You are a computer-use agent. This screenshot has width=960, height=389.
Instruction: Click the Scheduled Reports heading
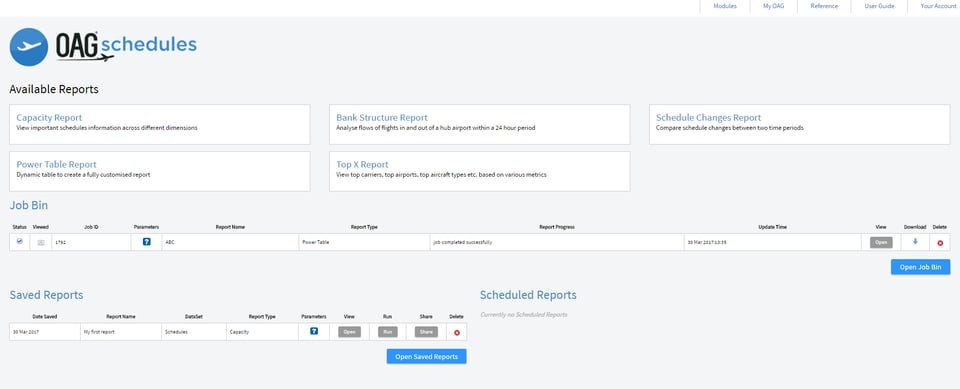(x=528, y=295)
